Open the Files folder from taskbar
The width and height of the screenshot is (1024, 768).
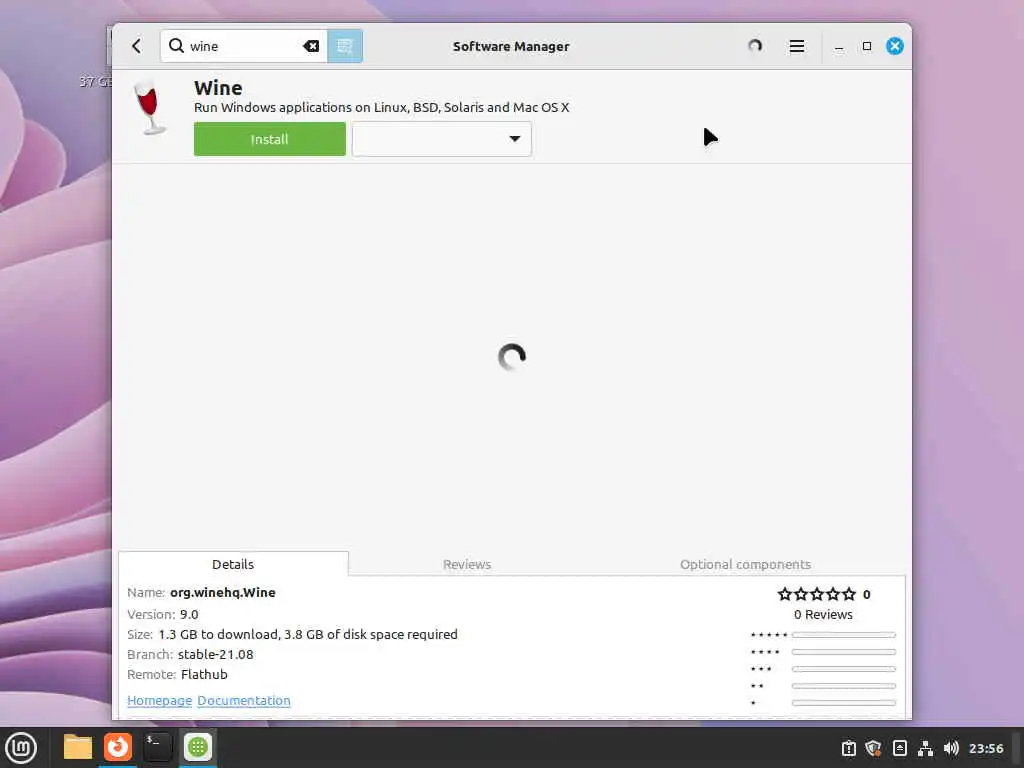click(x=78, y=747)
